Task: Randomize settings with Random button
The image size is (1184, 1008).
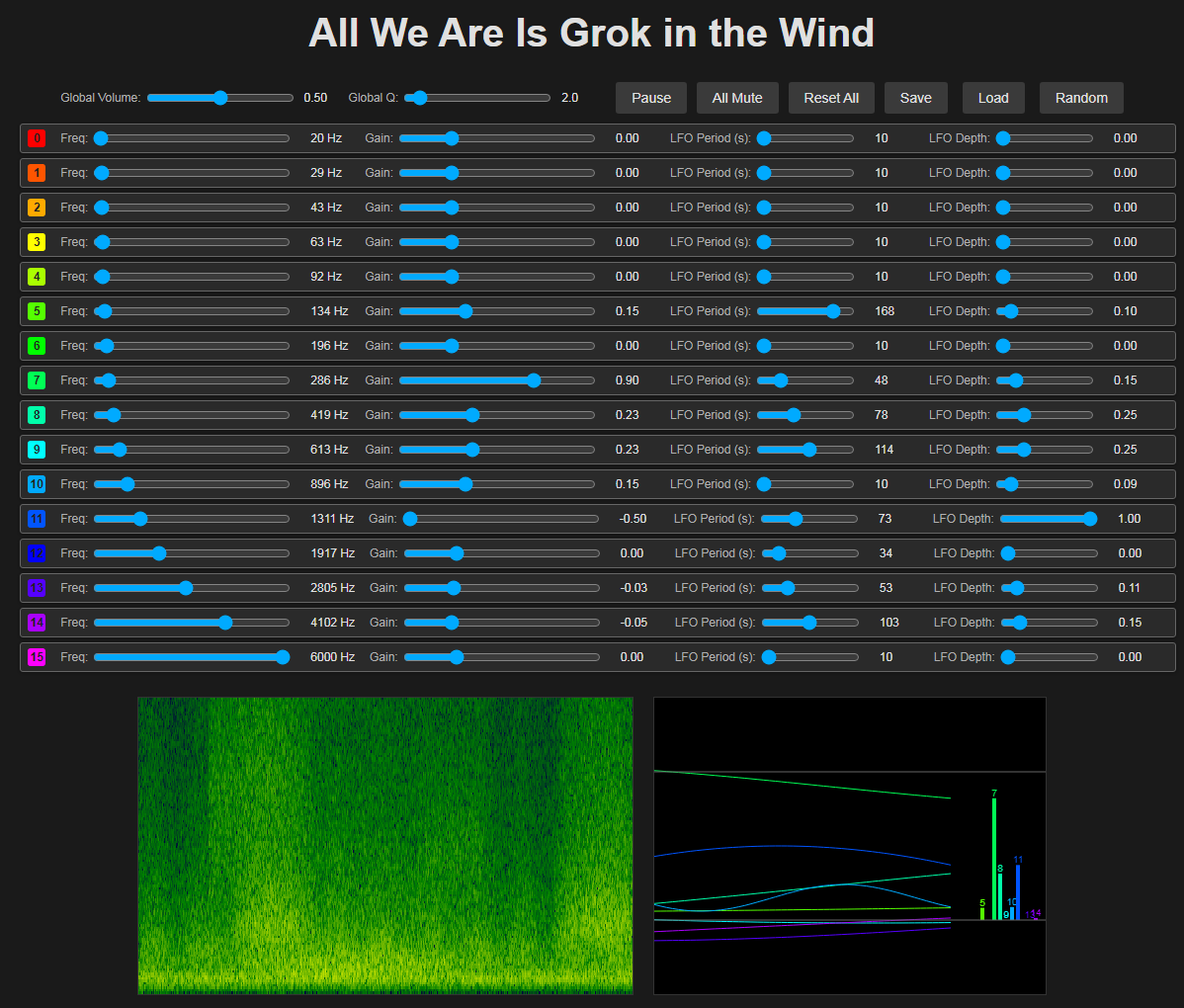Action: [1081, 98]
